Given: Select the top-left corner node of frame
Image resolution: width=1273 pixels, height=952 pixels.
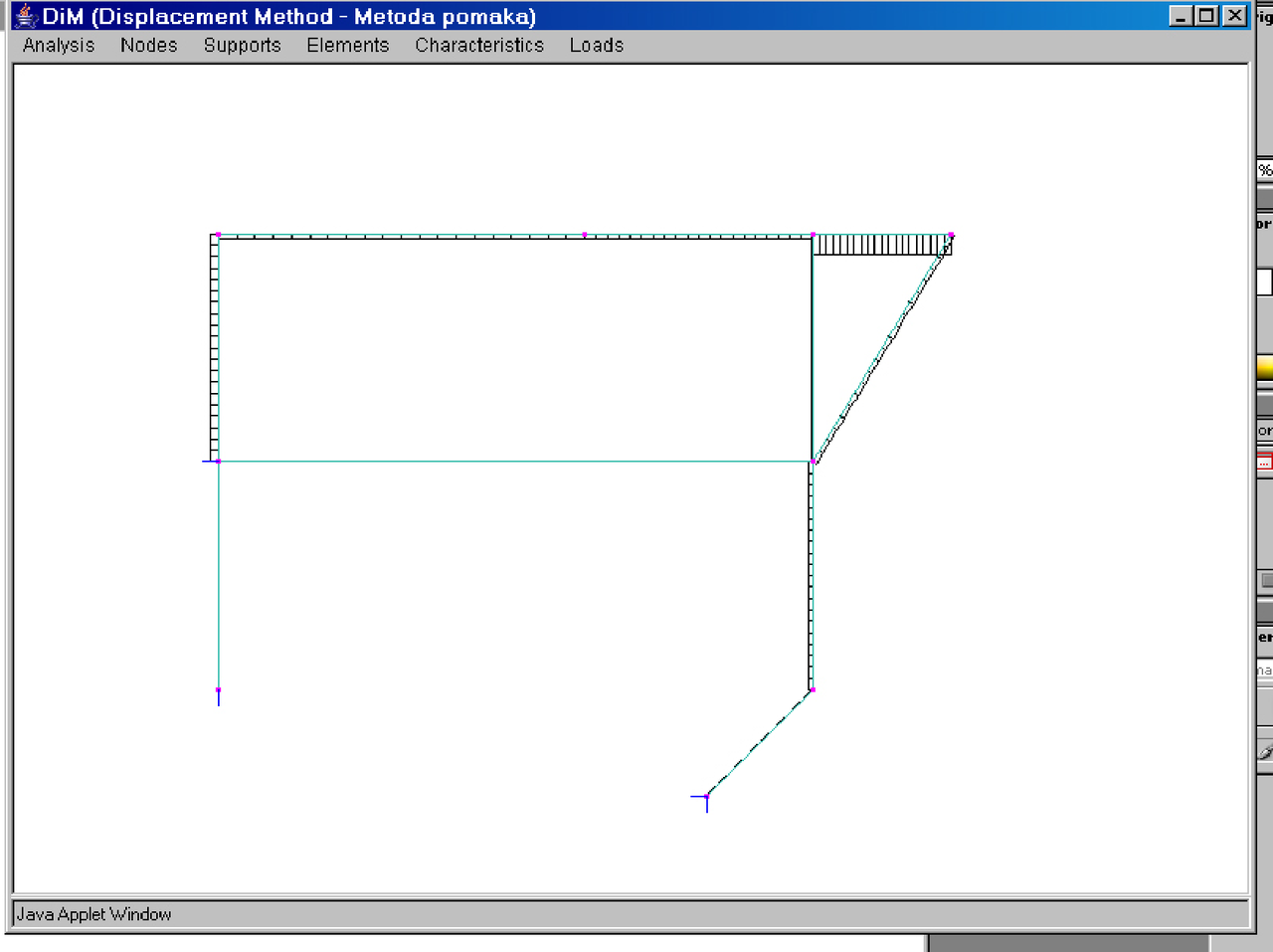Looking at the screenshot, I should click(218, 236).
